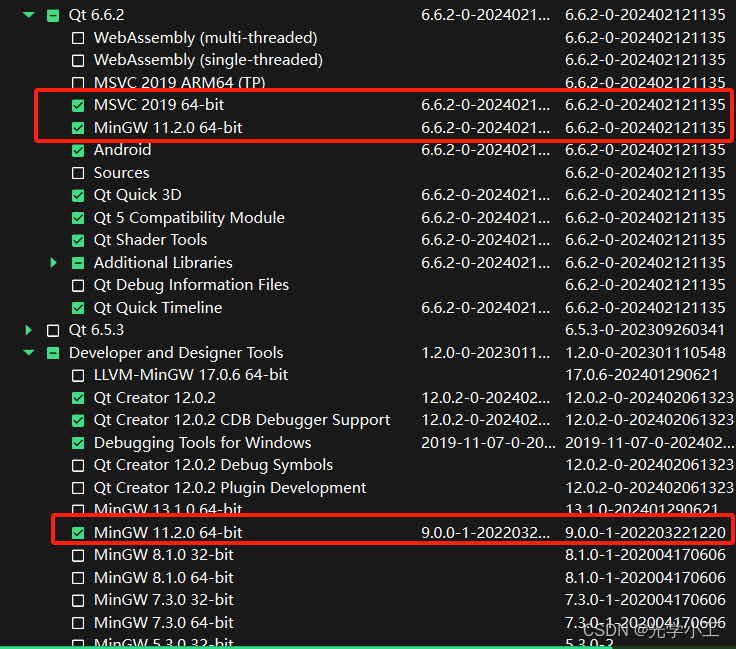Click version '9.0.0-1-202203221220' cell
Viewport: 736px width, 649px height.
coord(645,533)
